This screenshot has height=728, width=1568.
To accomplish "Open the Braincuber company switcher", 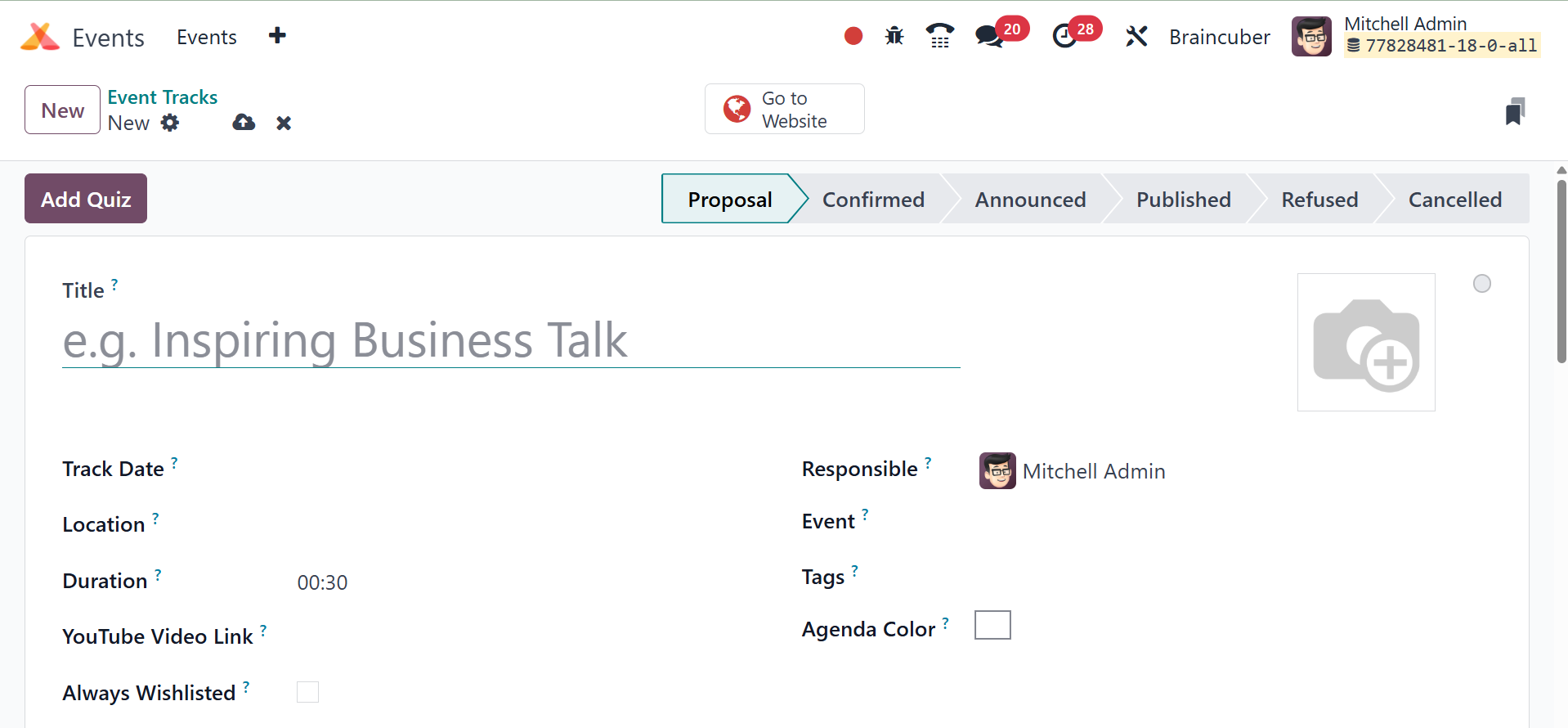I will click(x=1219, y=37).
